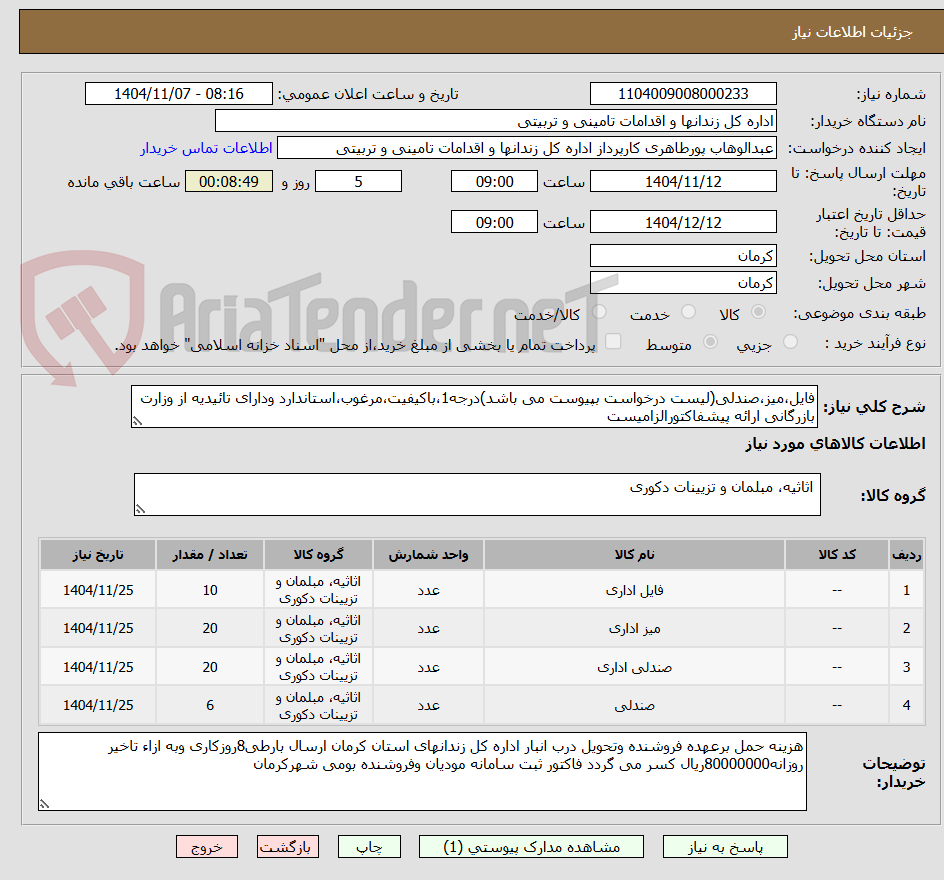Click the remaining time 00:08:49 field
Screen dimensions: 944x880
[x=229, y=181]
